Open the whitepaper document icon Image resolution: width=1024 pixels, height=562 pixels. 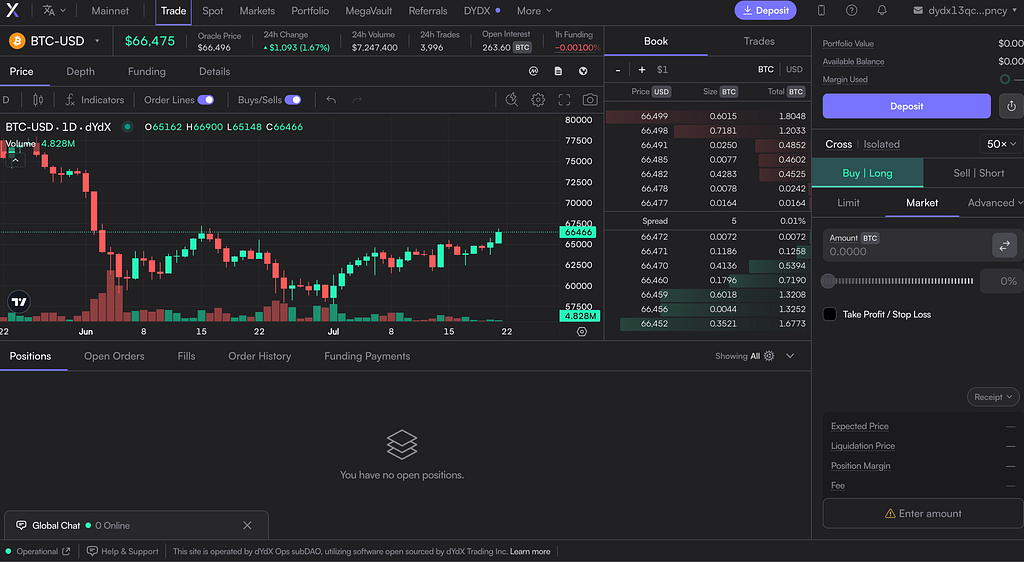(x=558, y=71)
